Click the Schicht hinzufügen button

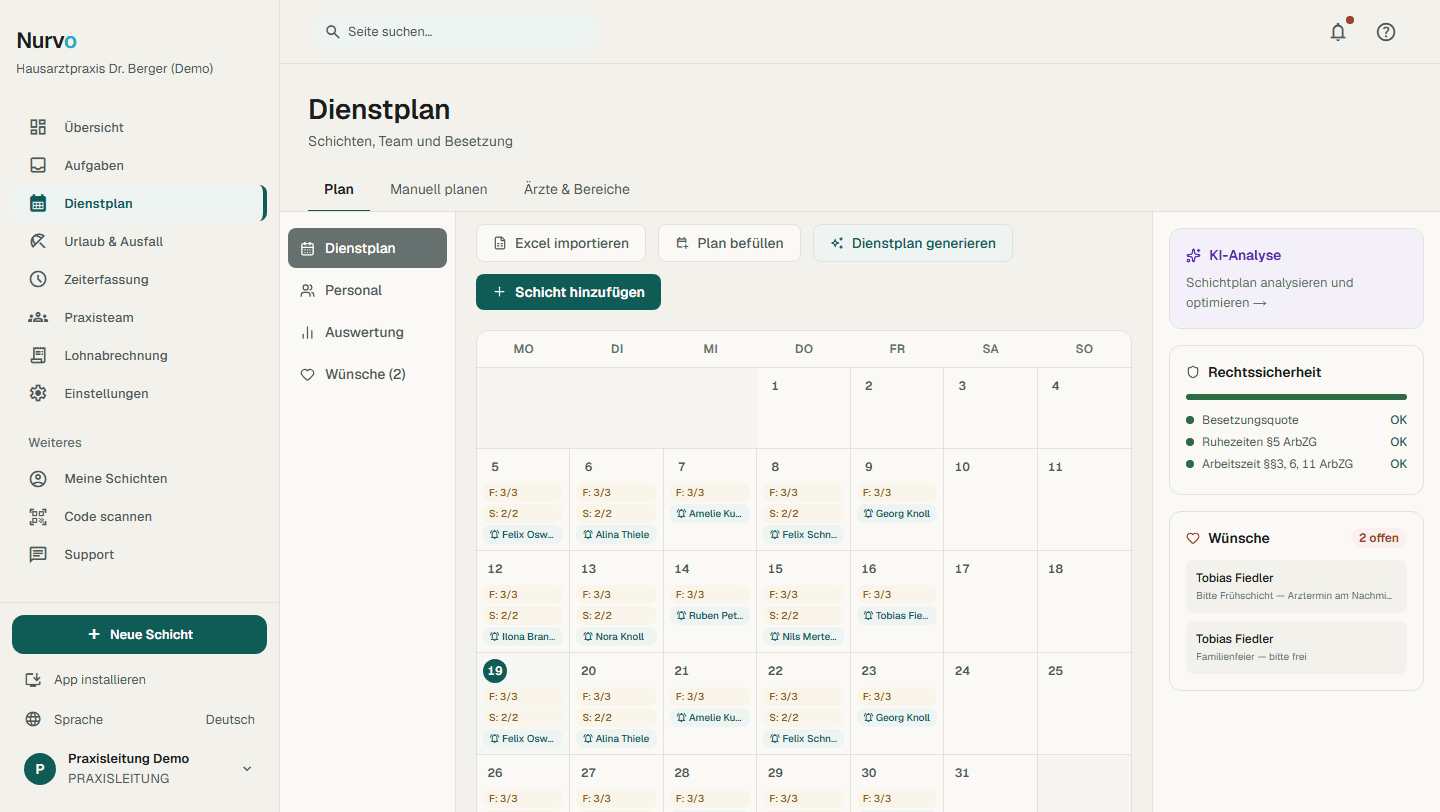568,292
